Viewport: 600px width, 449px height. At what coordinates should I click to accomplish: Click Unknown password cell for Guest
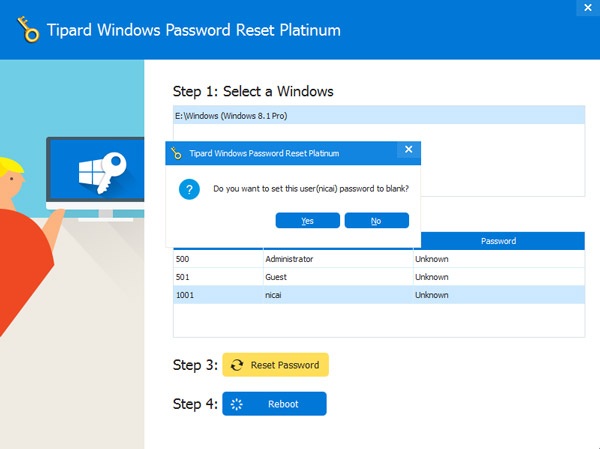pos(499,277)
